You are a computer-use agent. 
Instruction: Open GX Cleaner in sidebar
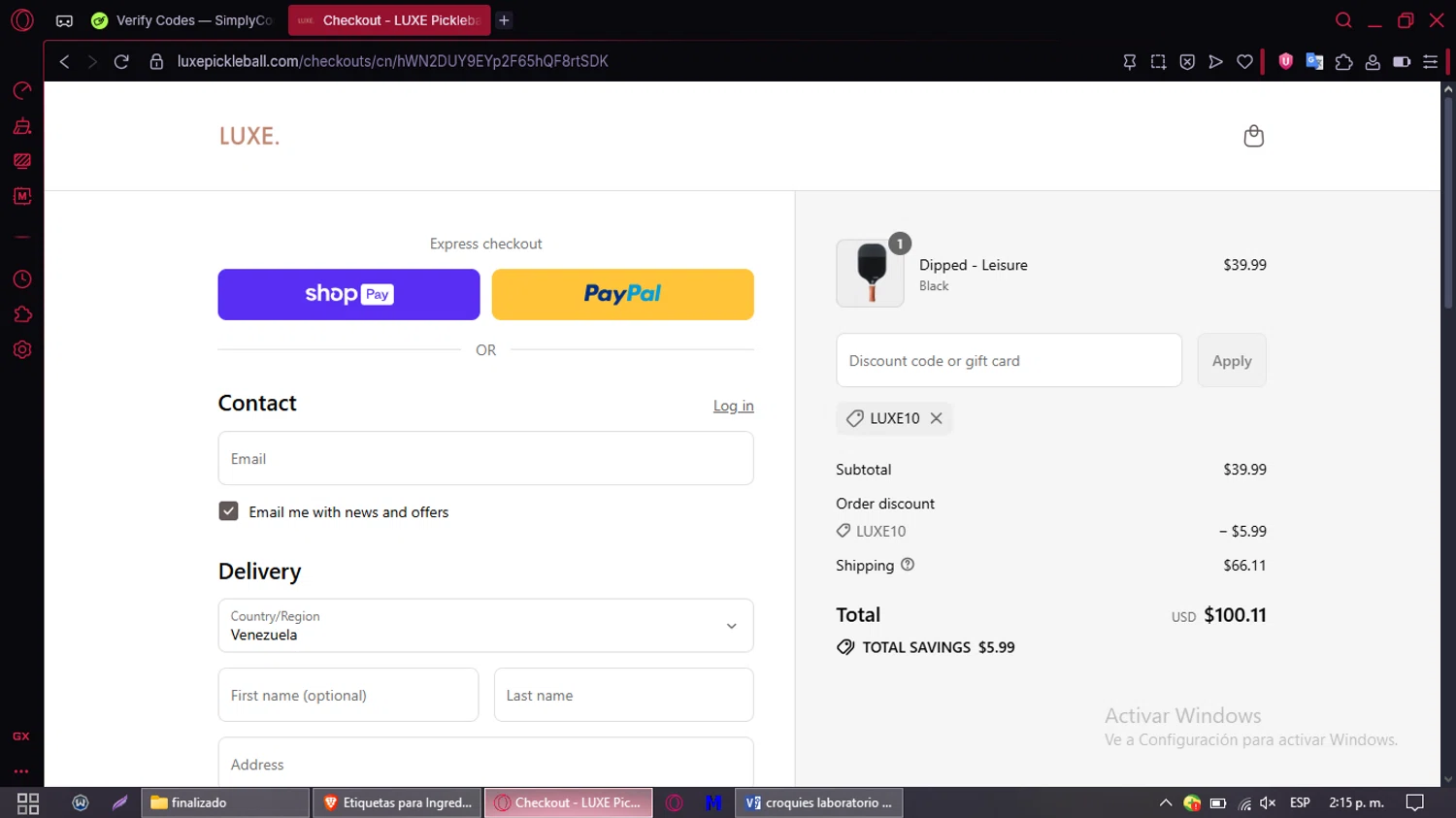tap(21, 126)
